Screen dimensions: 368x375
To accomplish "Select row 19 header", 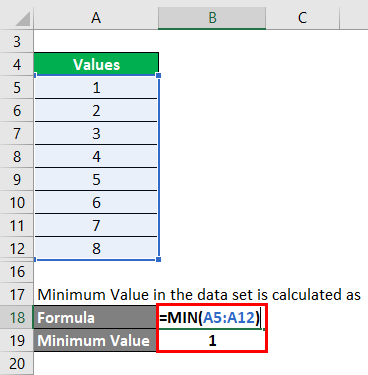I will (x=17, y=340).
